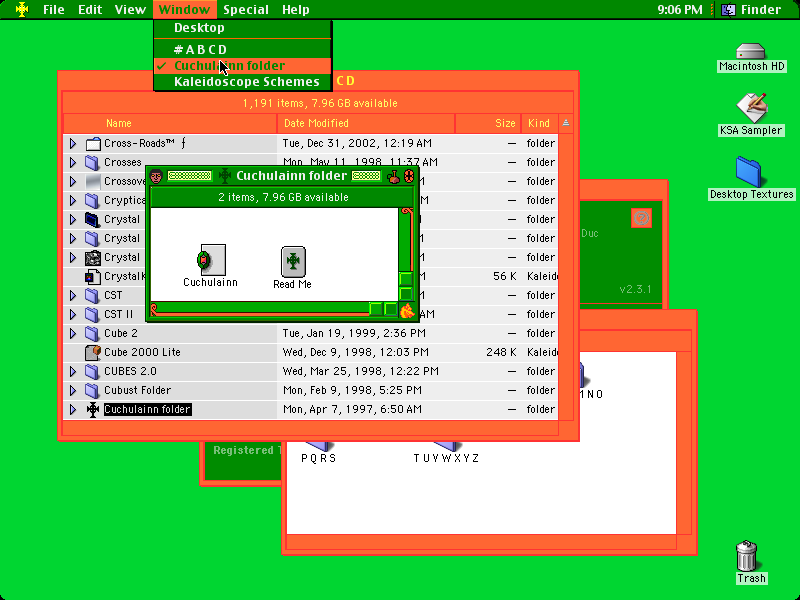Select the Cube 2 folder icon
This screenshot has height=600, width=800.
(x=93, y=334)
